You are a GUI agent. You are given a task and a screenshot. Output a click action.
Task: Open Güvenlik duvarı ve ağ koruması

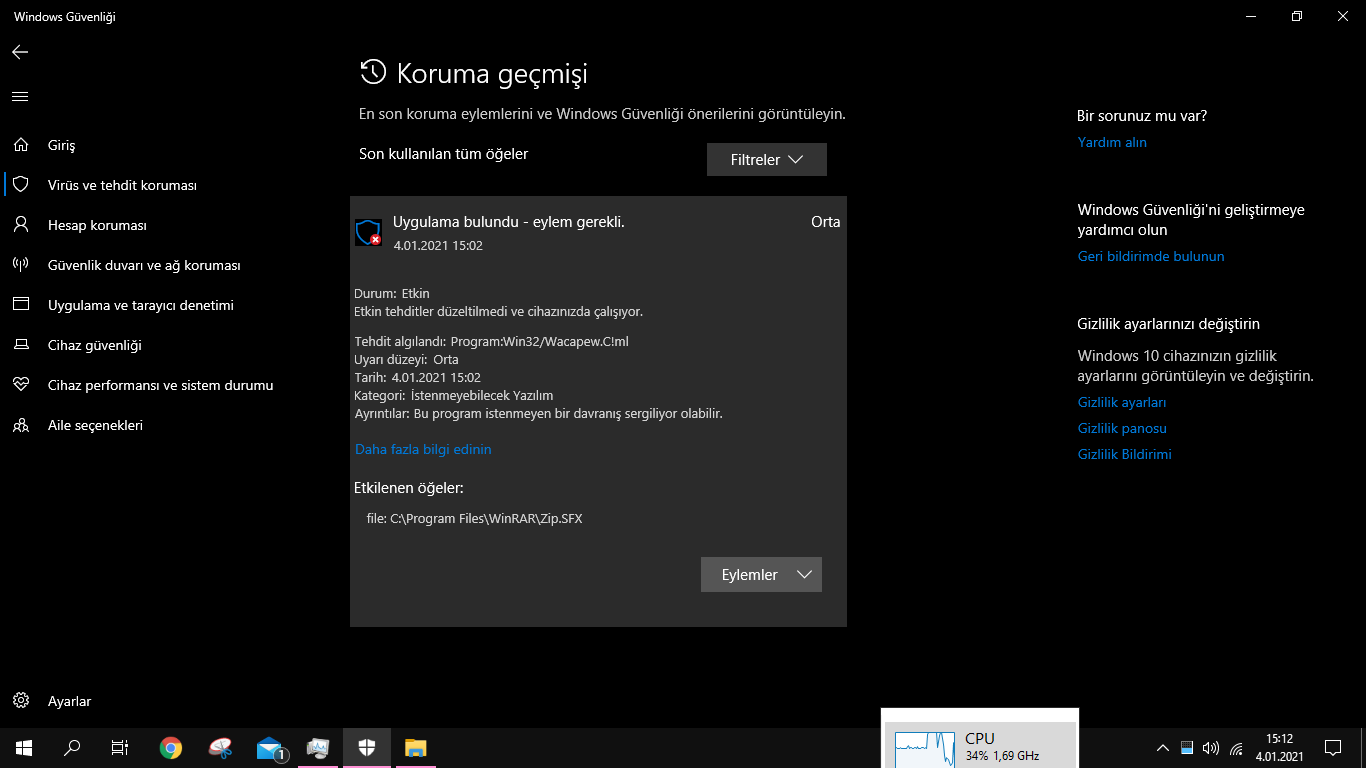[144, 265]
